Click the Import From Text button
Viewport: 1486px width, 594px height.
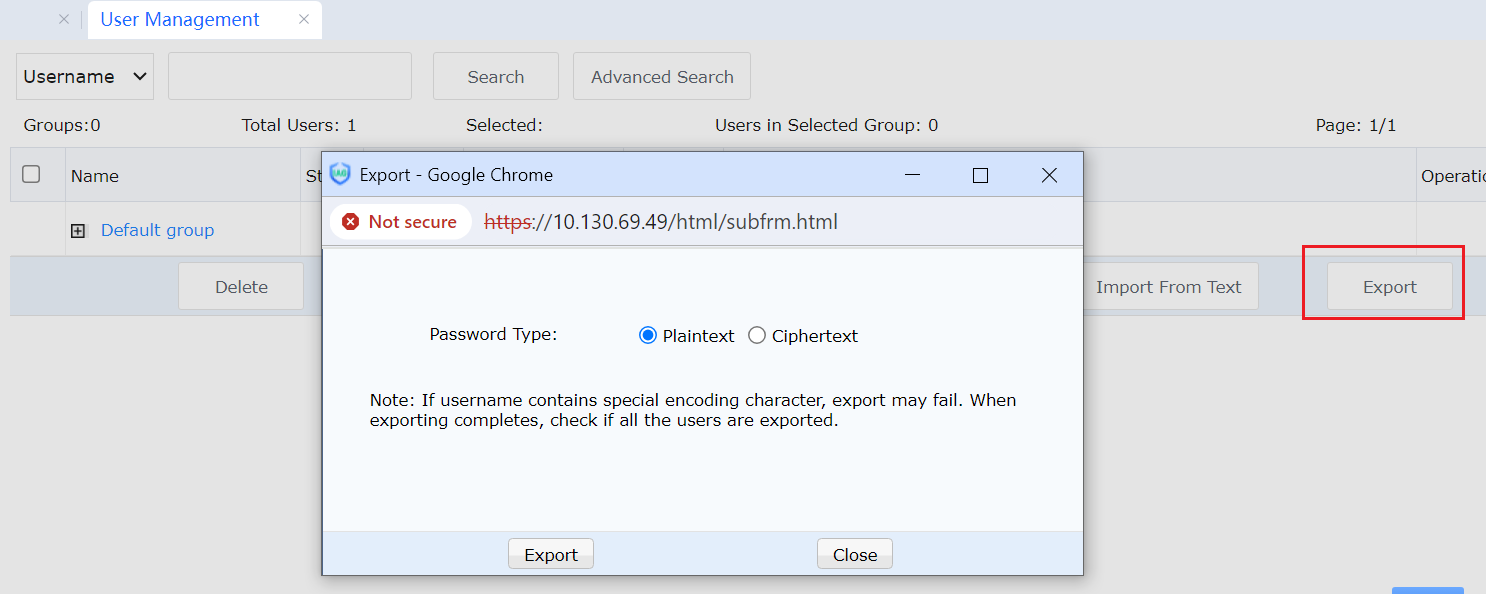tap(1168, 287)
